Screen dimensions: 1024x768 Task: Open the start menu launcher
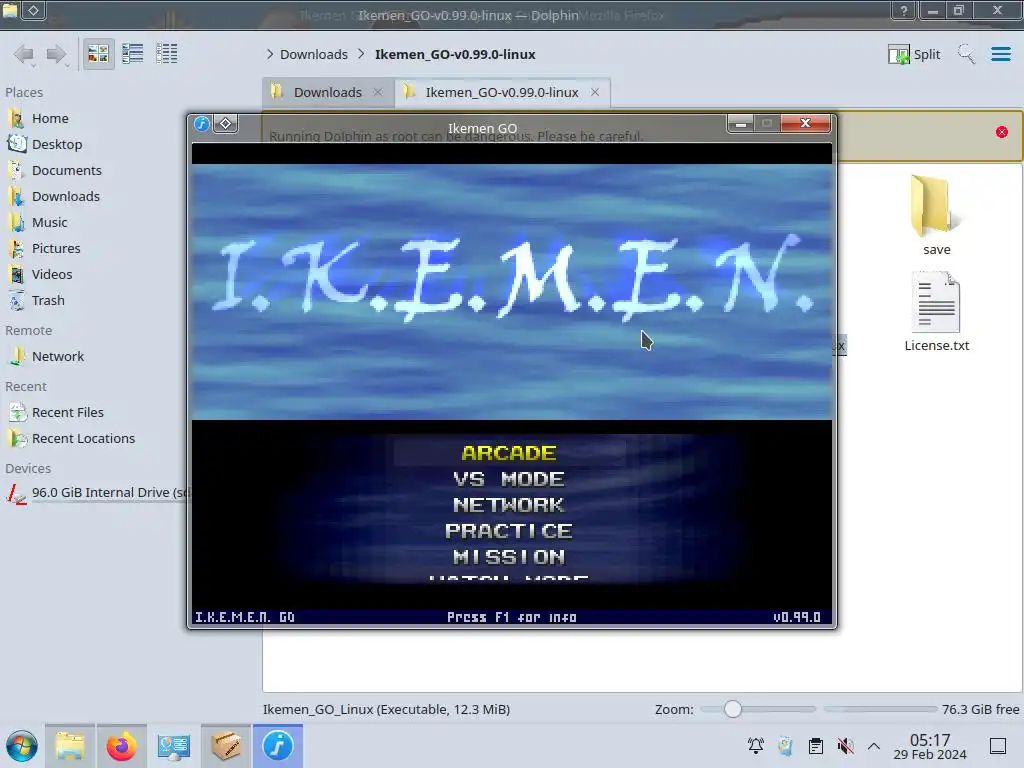pos(22,746)
